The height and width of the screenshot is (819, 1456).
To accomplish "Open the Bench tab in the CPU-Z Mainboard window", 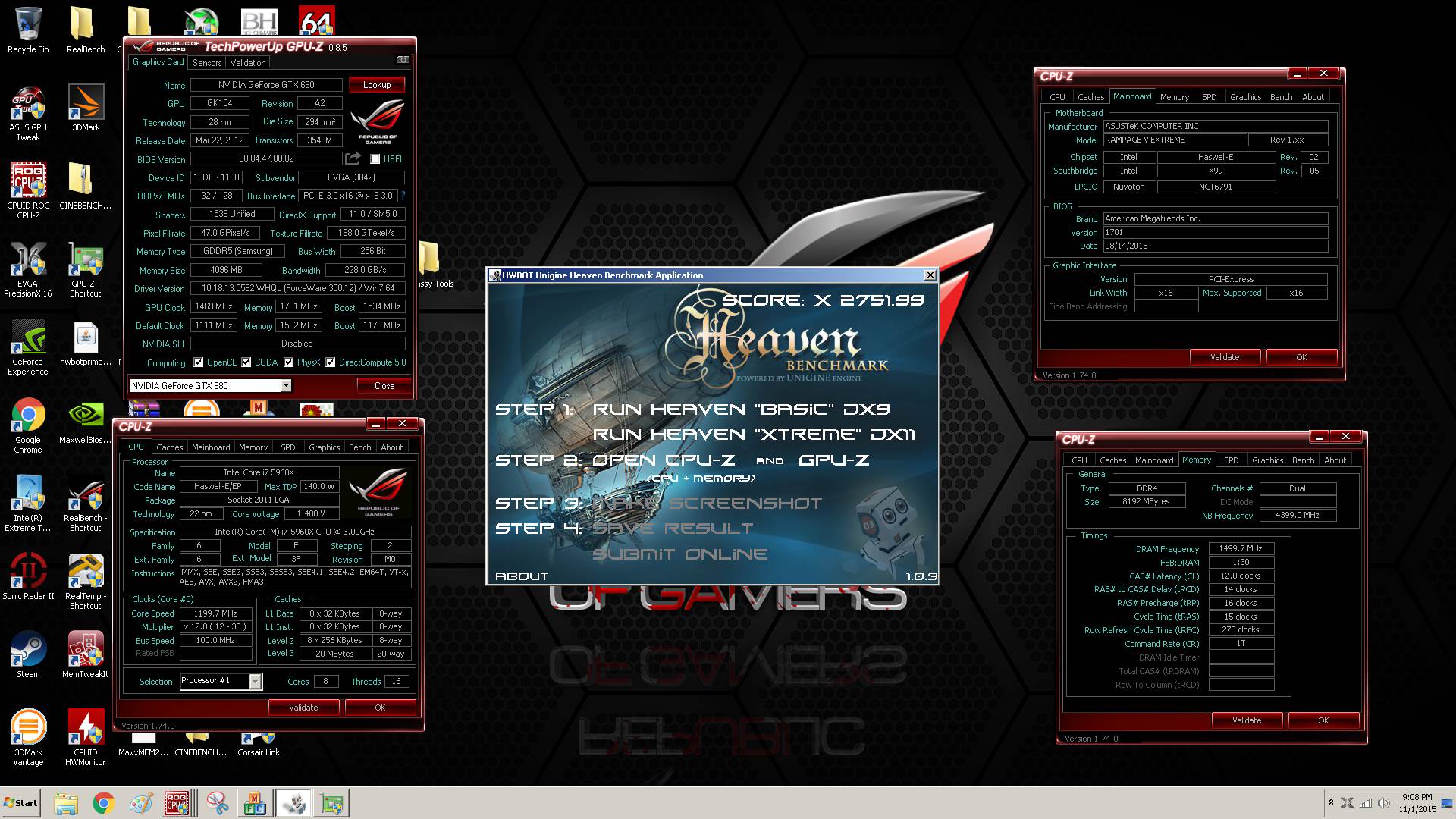I will [1282, 97].
